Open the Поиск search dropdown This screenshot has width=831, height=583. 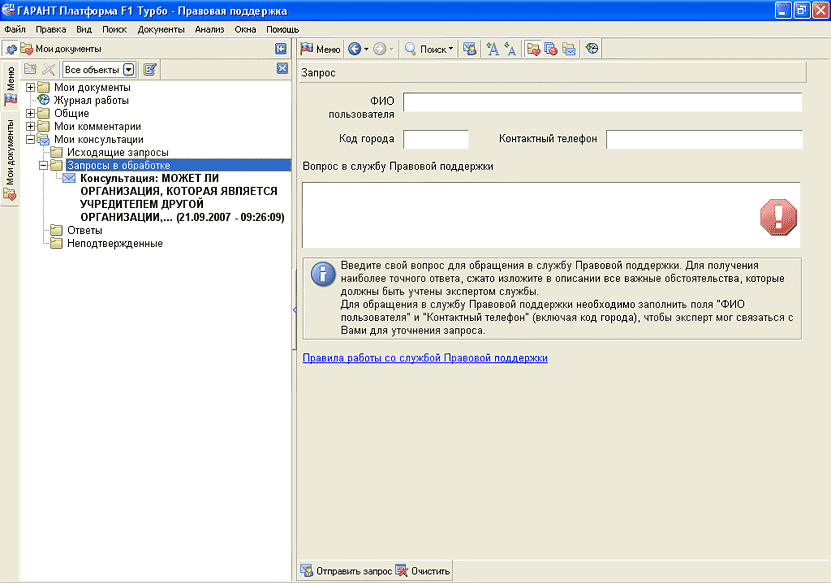click(x=429, y=49)
